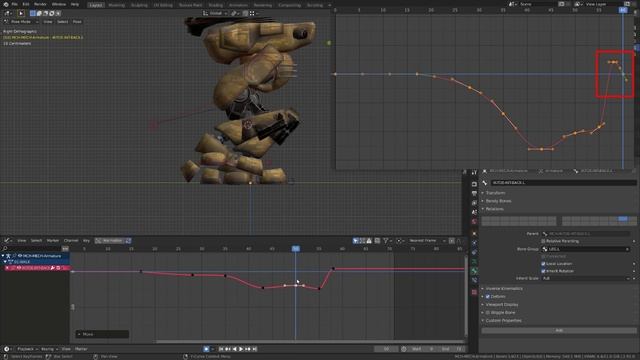Open timeline Marker menu

pyautogui.click(x=81, y=349)
